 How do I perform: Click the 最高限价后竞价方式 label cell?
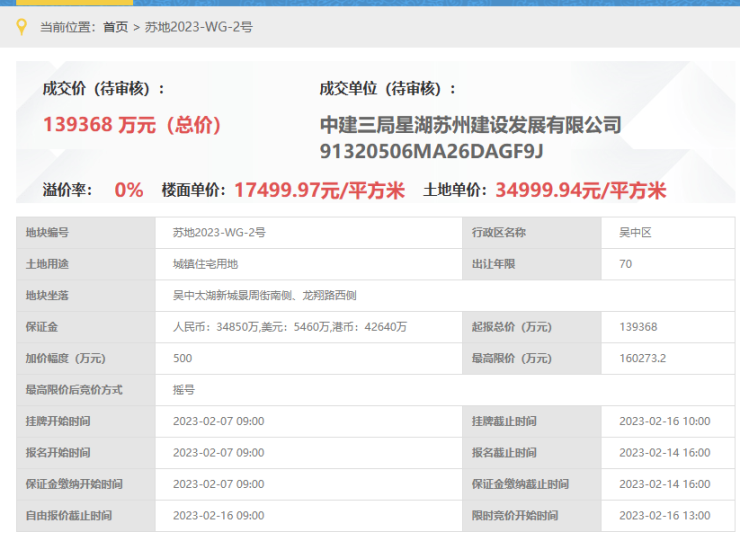click(x=86, y=390)
